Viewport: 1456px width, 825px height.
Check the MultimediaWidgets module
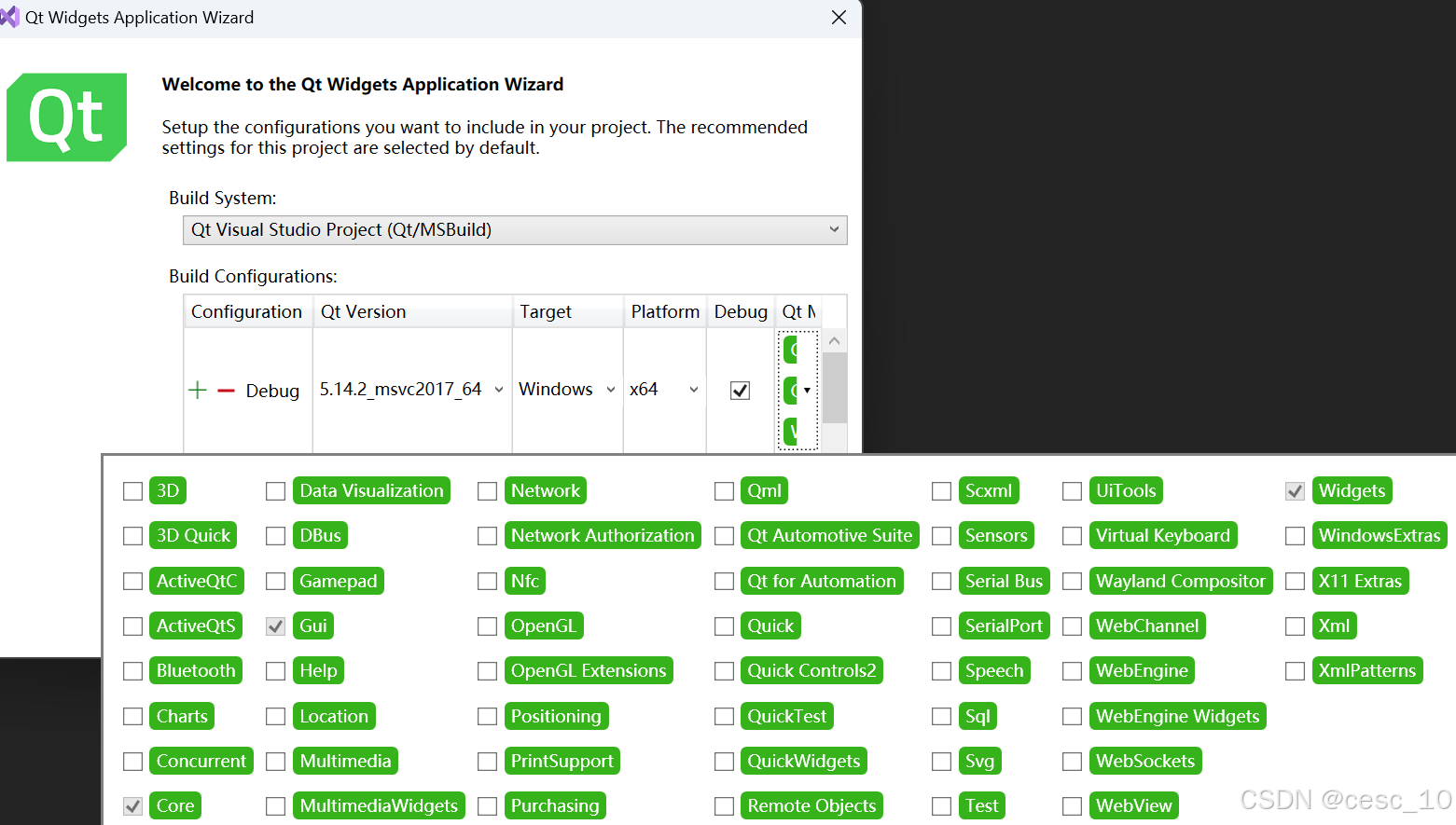coord(275,806)
